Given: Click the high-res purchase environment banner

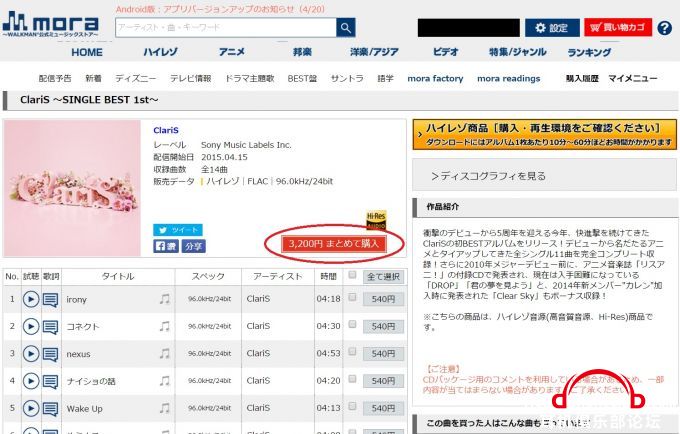Looking at the screenshot, I should [x=545, y=134].
